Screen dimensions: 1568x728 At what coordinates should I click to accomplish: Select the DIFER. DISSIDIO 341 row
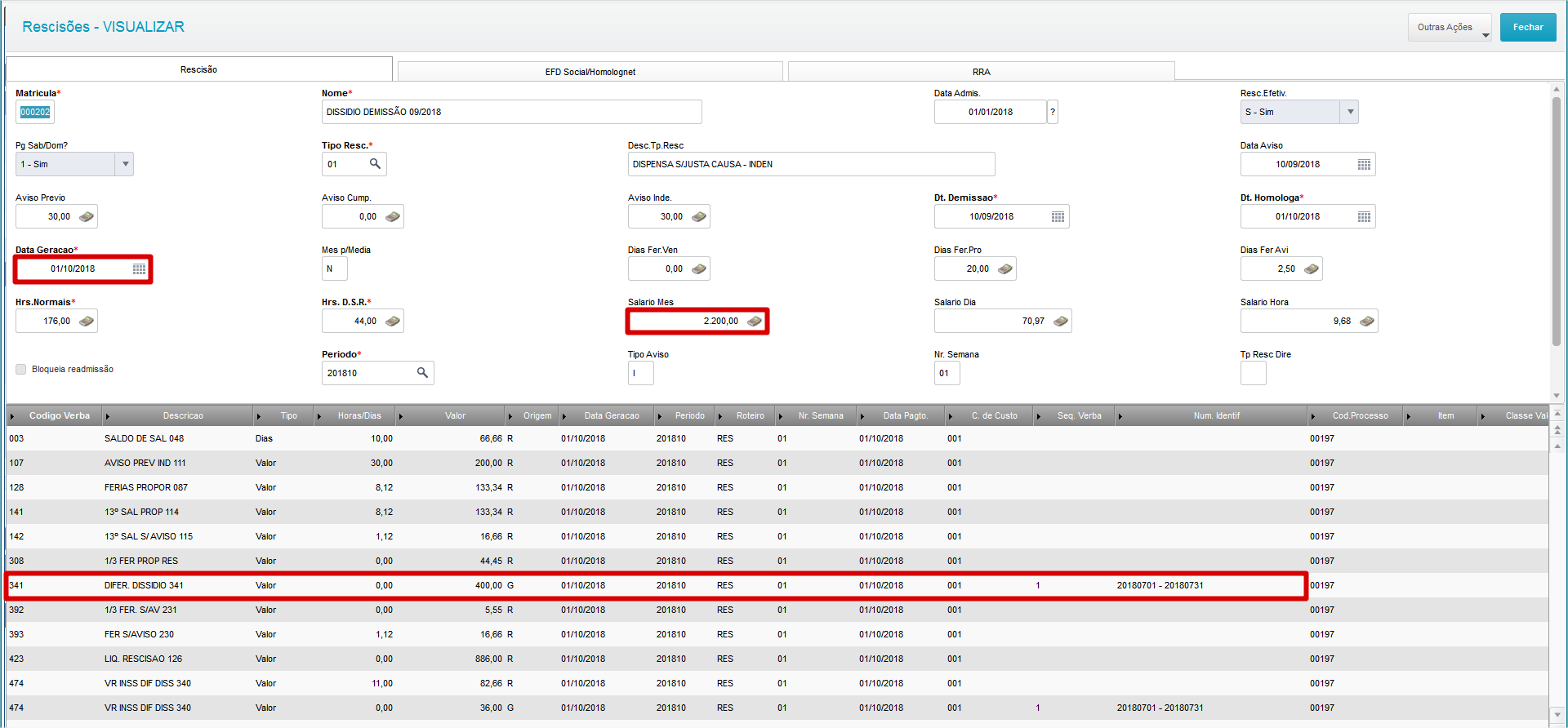coord(777,585)
